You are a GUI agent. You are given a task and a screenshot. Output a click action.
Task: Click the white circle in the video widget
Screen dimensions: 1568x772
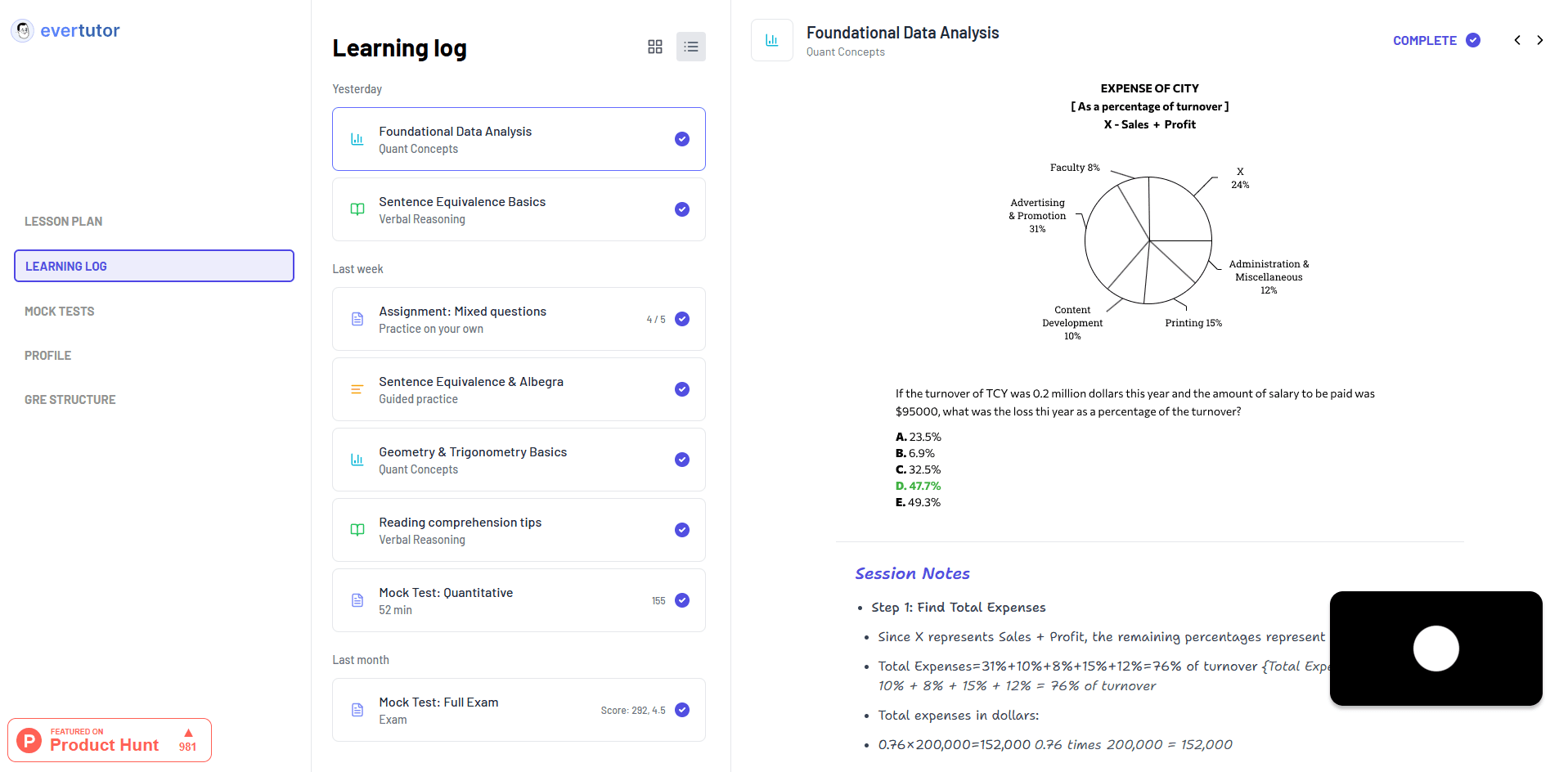1435,649
